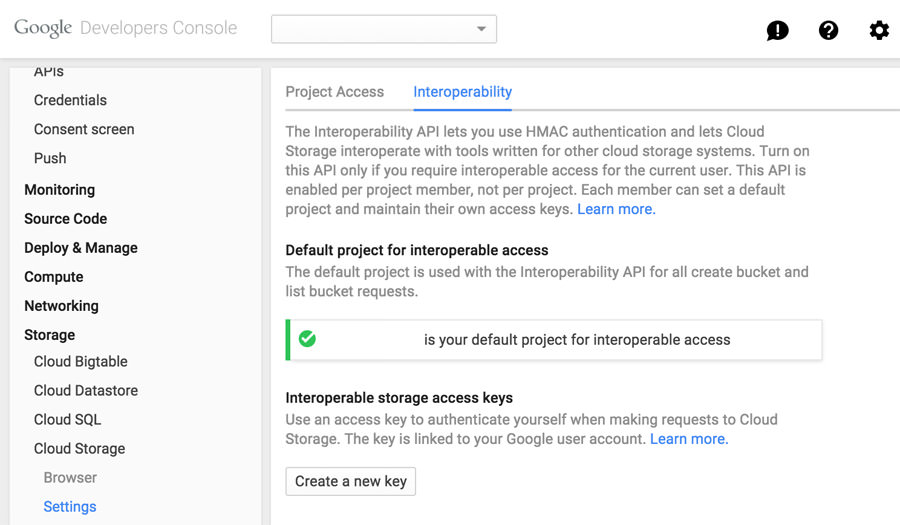Expand the Storage section in sidebar
Screen dimensions: 900x525
[49, 335]
